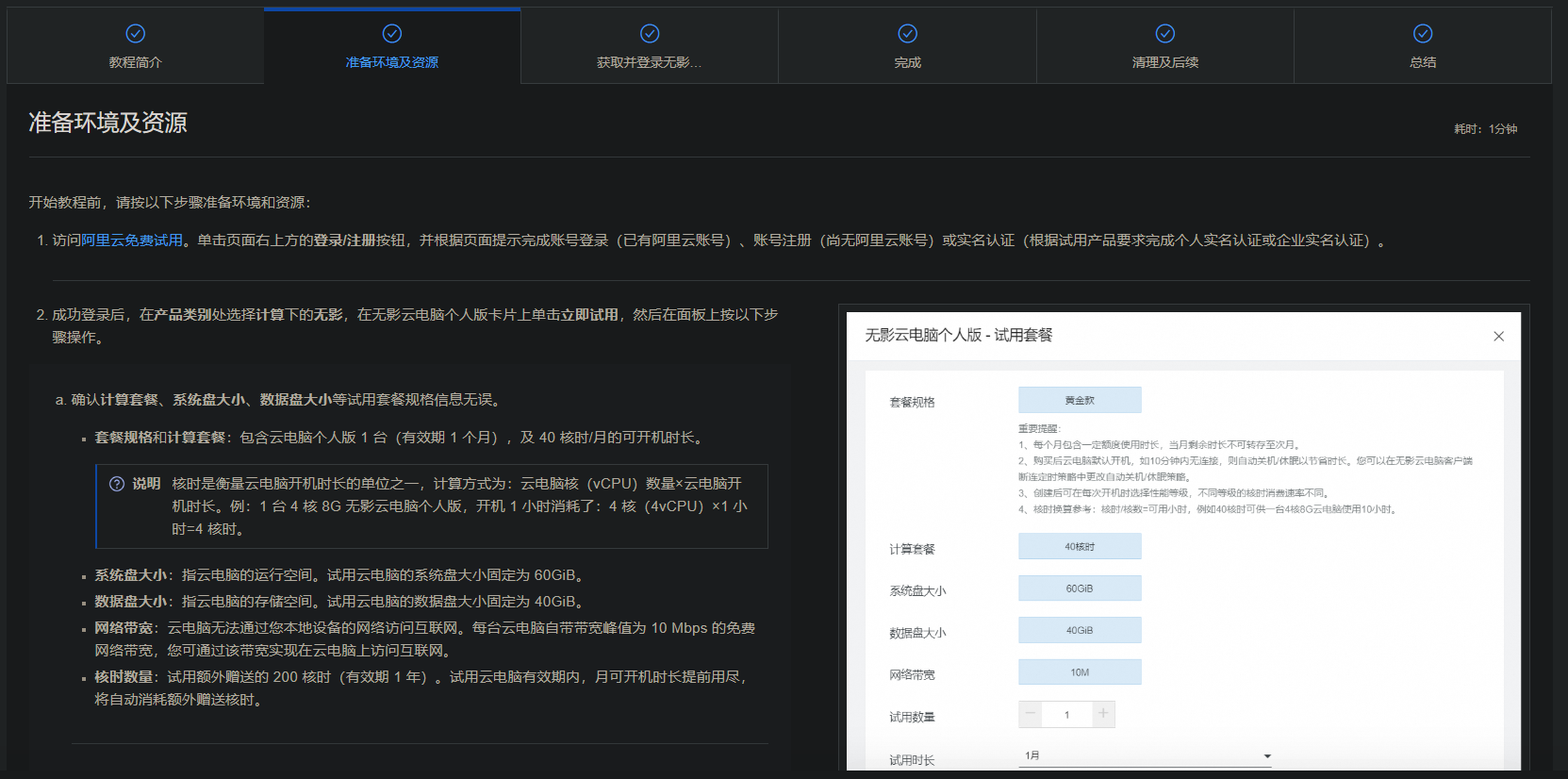Choose the 40GiB data disk option
This screenshot has height=779, width=1568.
click(x=1080, y=630)
